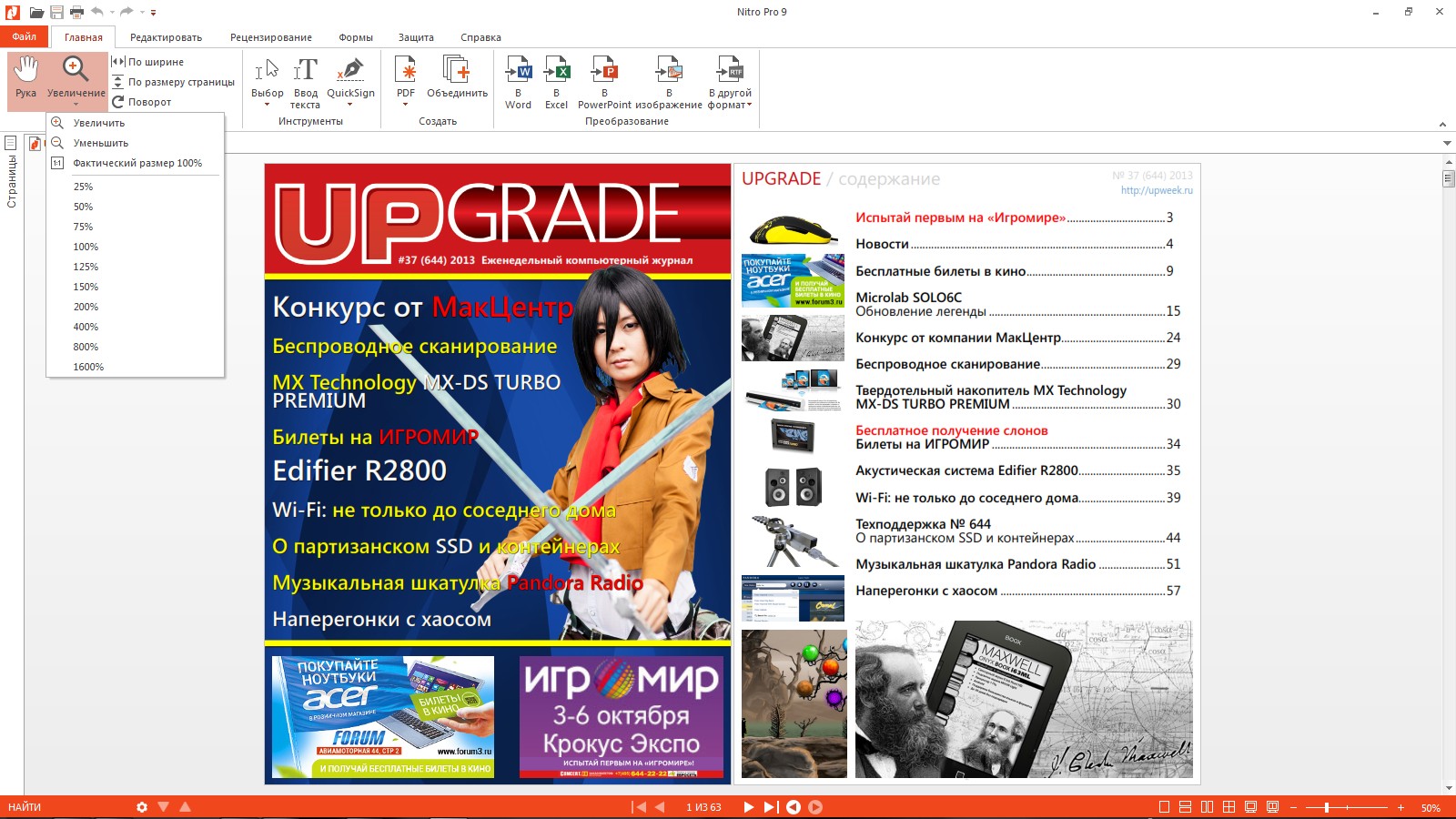Switch to single page view

pos(1164,807)
